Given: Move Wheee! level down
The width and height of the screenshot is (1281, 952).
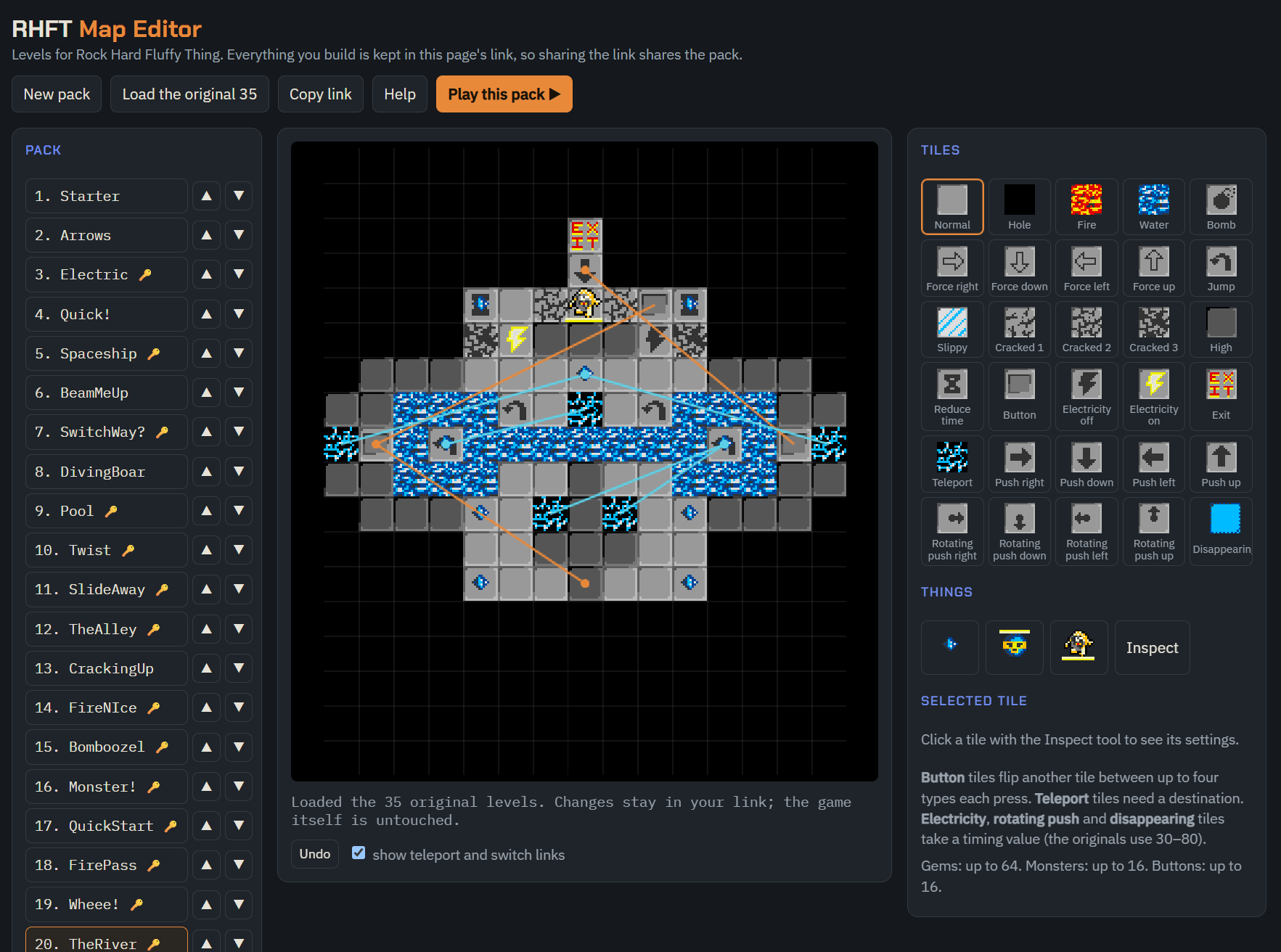Looking at the screenshot, I should point(239,904).
